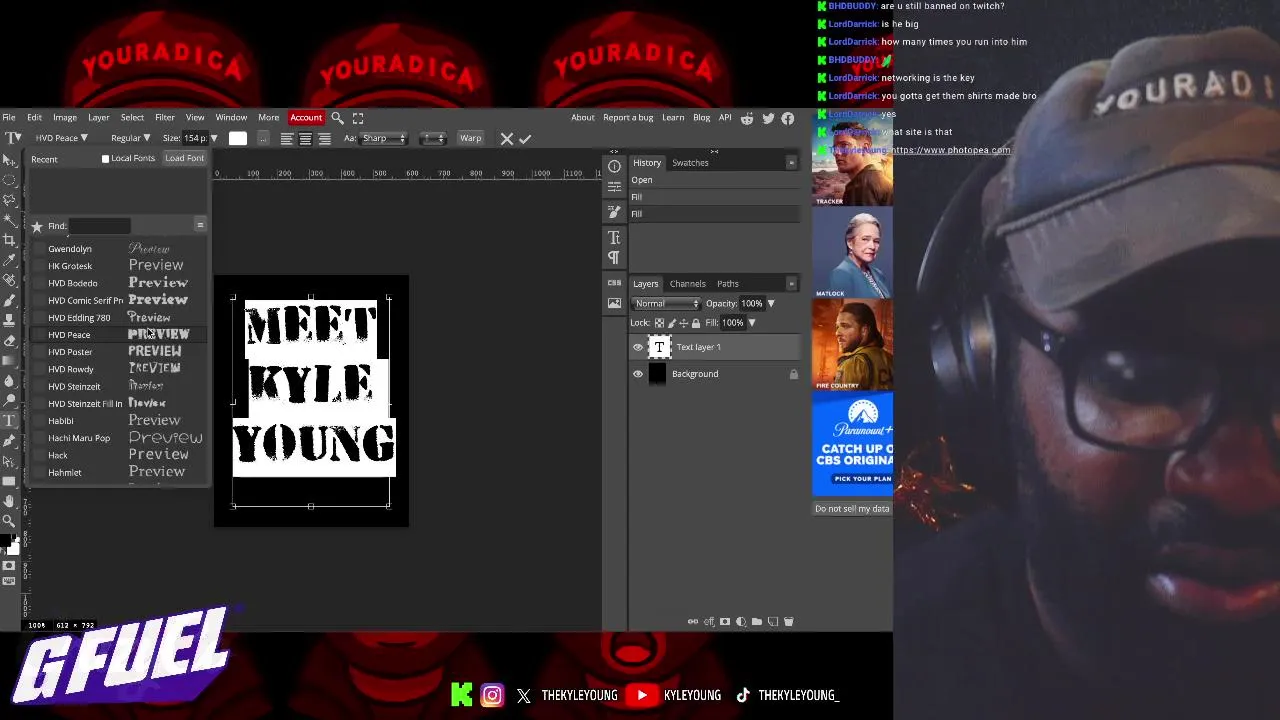Align text right

coord(324,138)
